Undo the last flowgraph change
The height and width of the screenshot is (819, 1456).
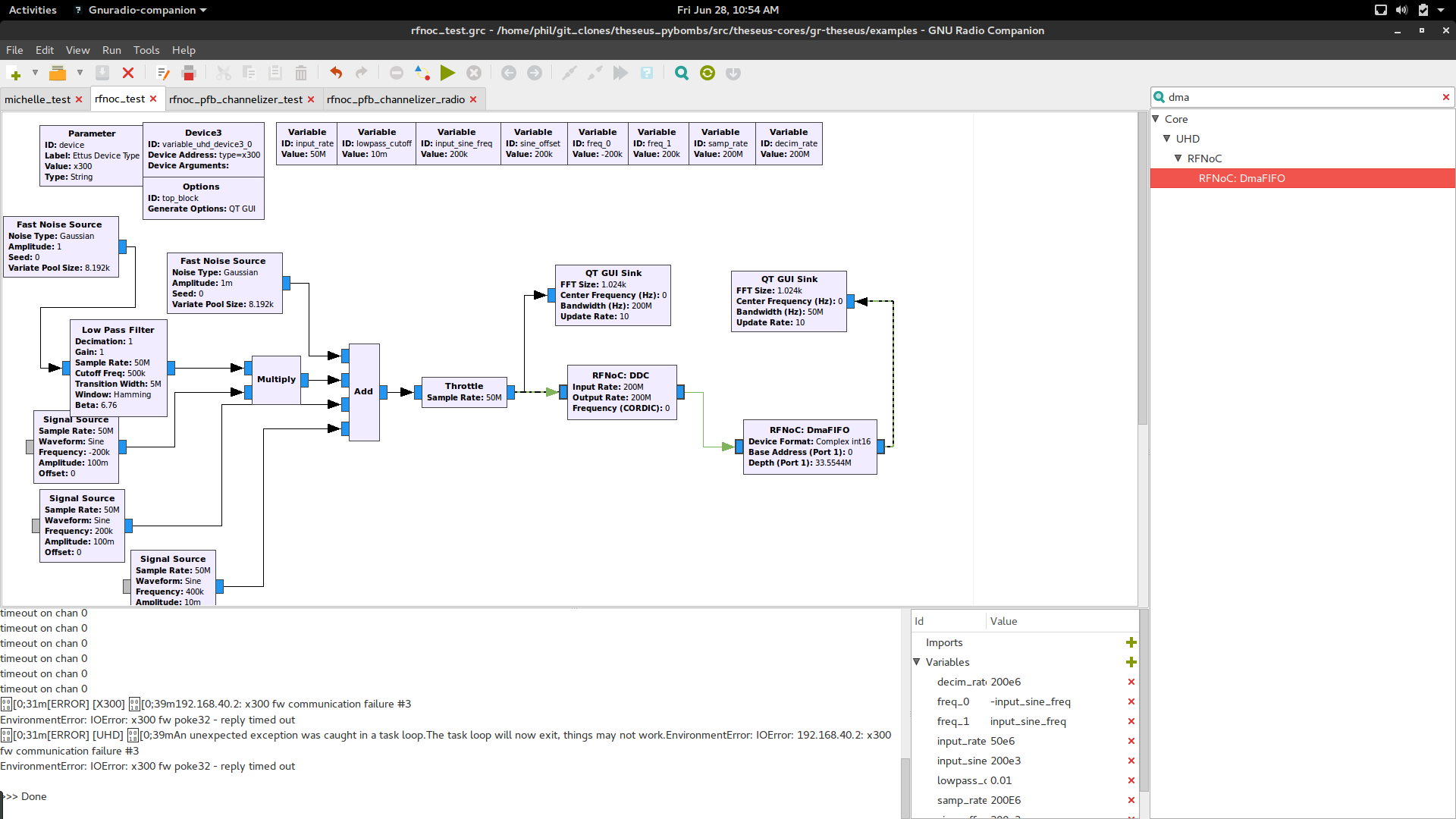[334, 73]
